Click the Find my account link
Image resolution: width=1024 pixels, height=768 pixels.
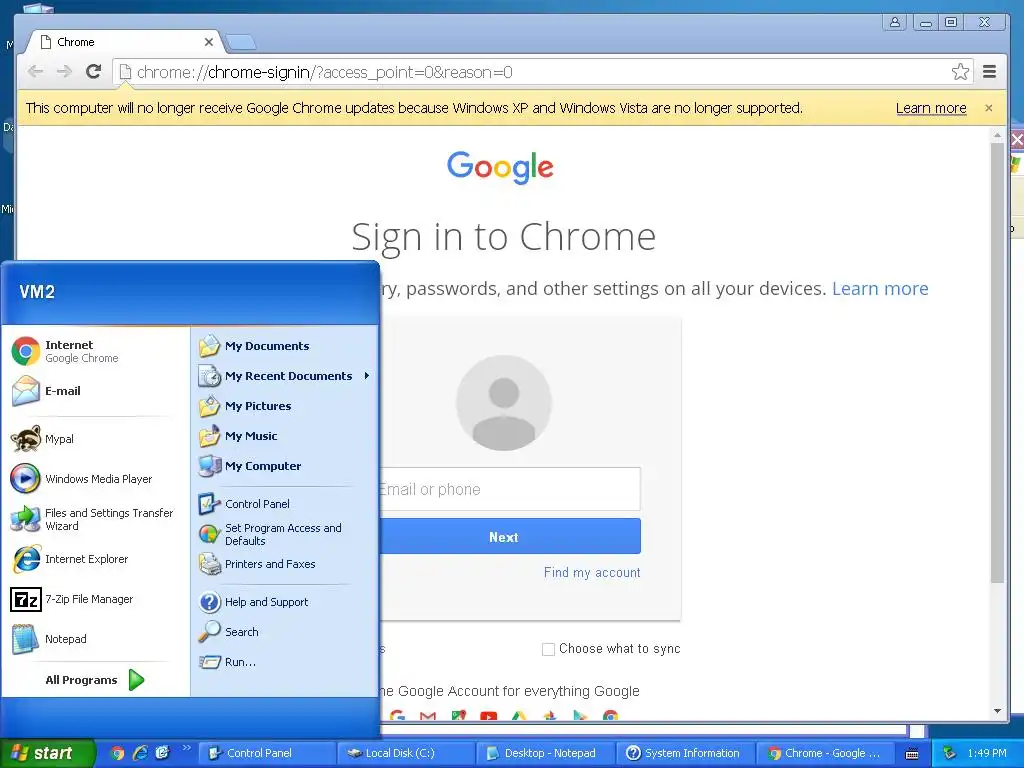point(592,572)
